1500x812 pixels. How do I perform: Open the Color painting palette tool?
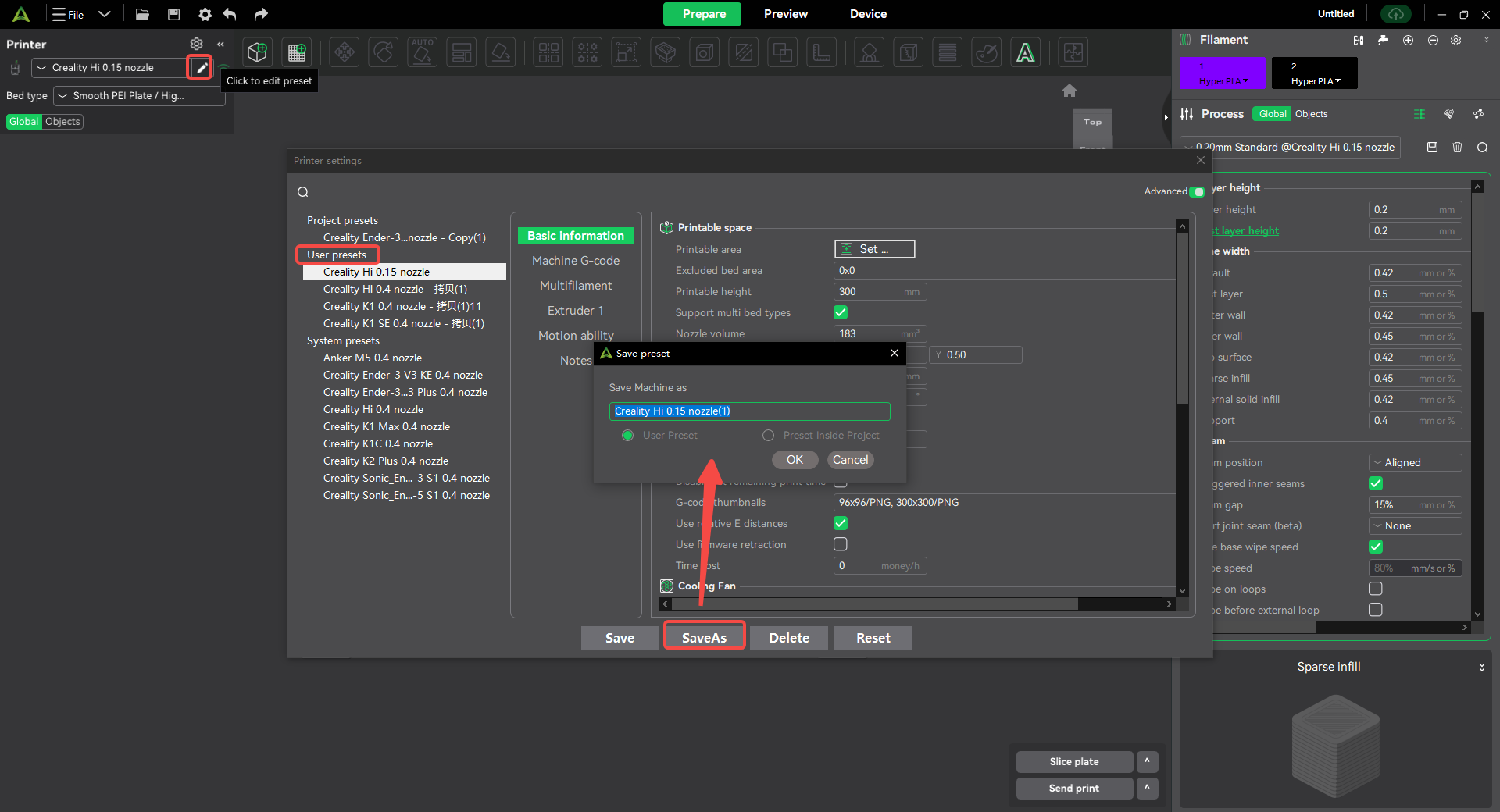coord(987,52)
